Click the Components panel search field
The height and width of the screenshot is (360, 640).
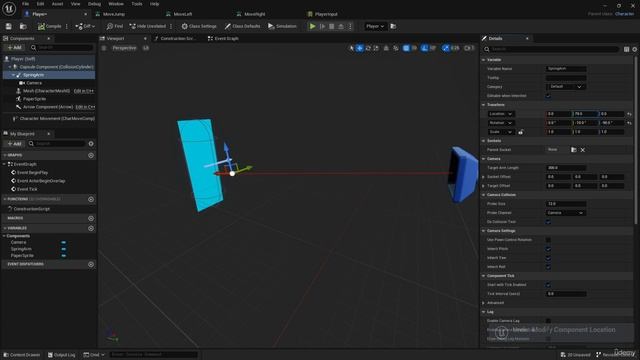[x=62, y=48]
